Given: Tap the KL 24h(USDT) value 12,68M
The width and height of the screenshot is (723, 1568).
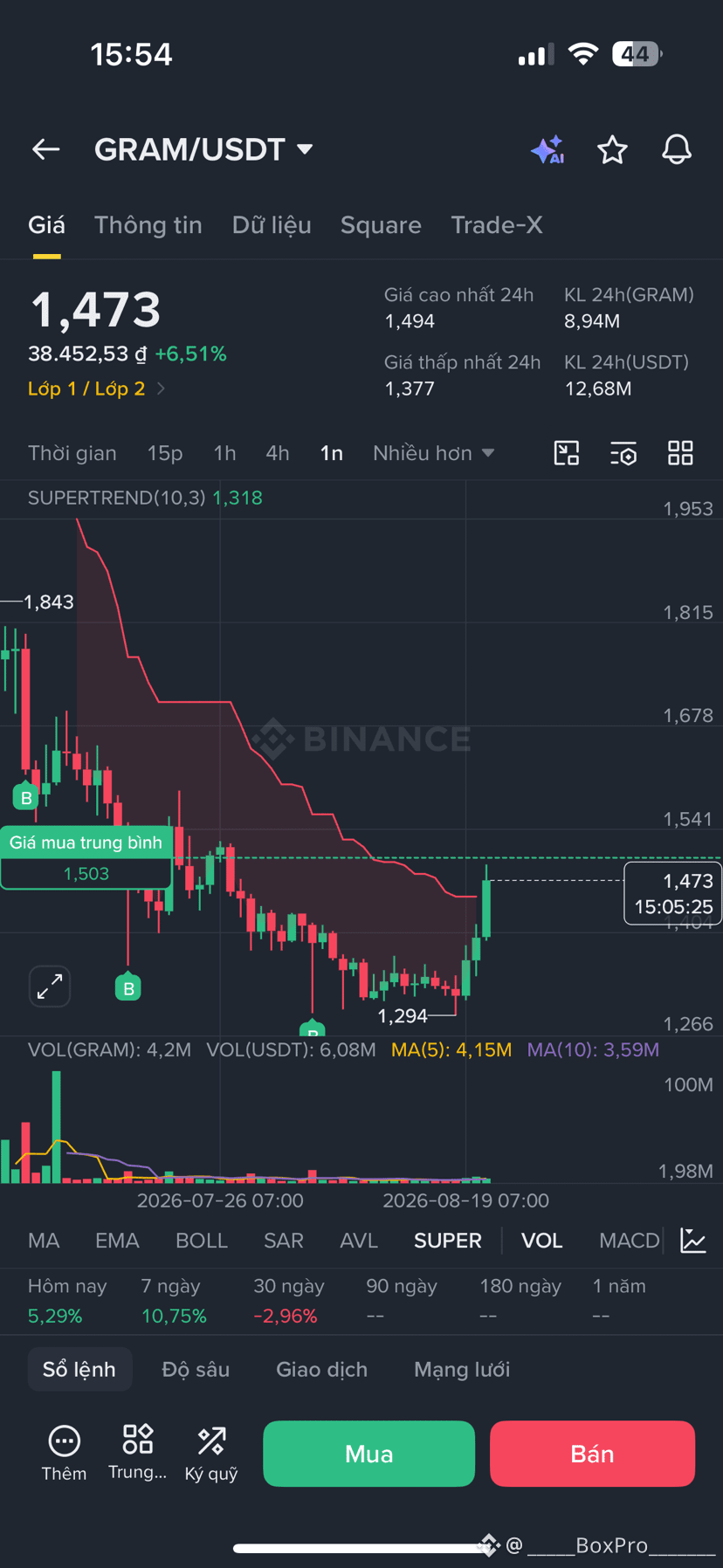Looking at the screenshot, I should [598, 389].
